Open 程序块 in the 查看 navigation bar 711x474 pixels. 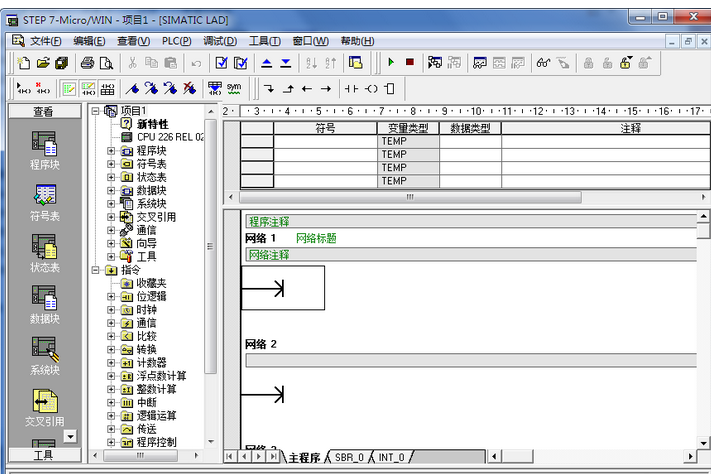tap(44, 150)
